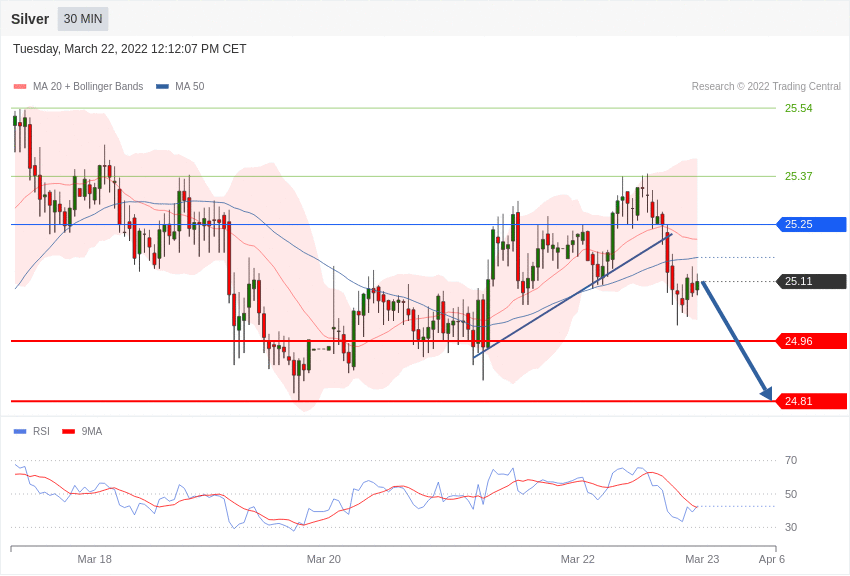Click the red 24.96 support price tag
The height and width of the screenshot is (576, 850).
point(812,341)
